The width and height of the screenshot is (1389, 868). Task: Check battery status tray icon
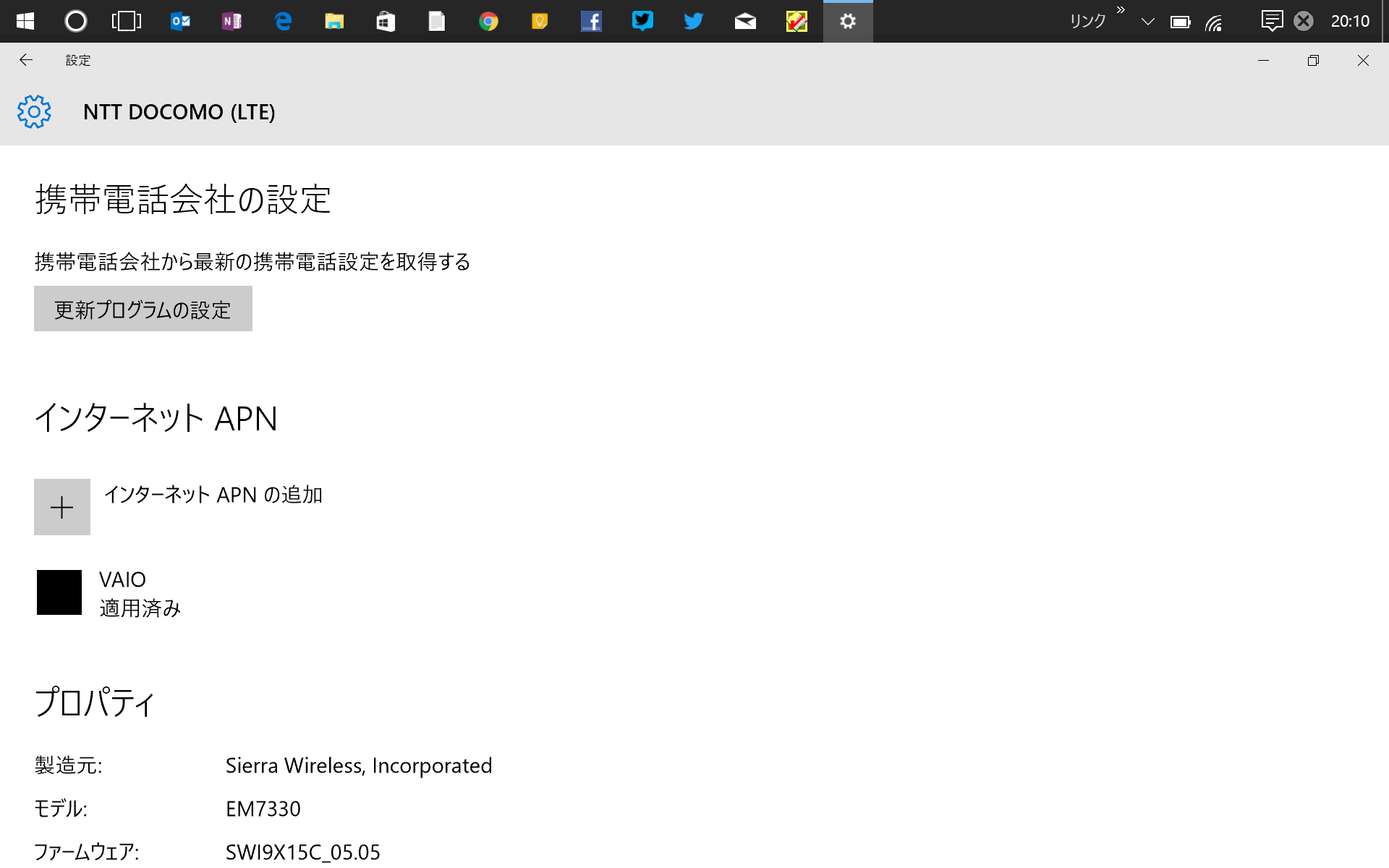(x=1180, y=22)
